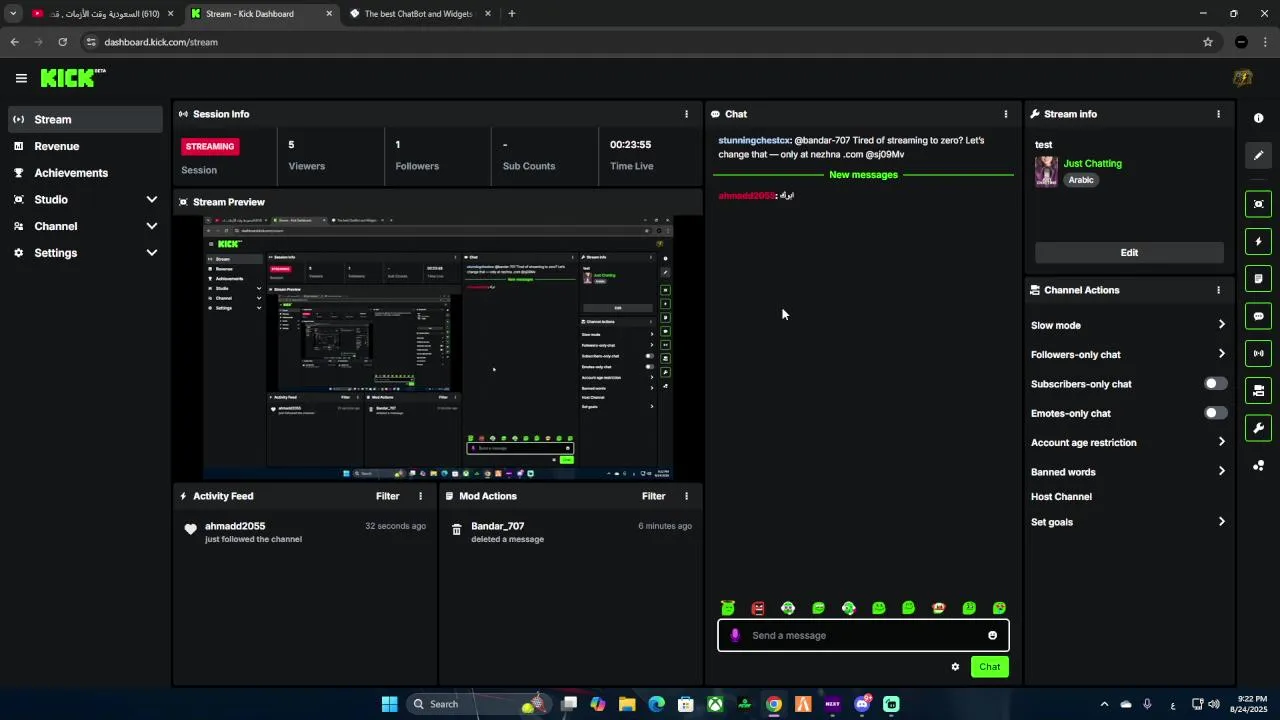
Task: Open the info icon in right toolbar
Action: click(x=1258, y=118)
